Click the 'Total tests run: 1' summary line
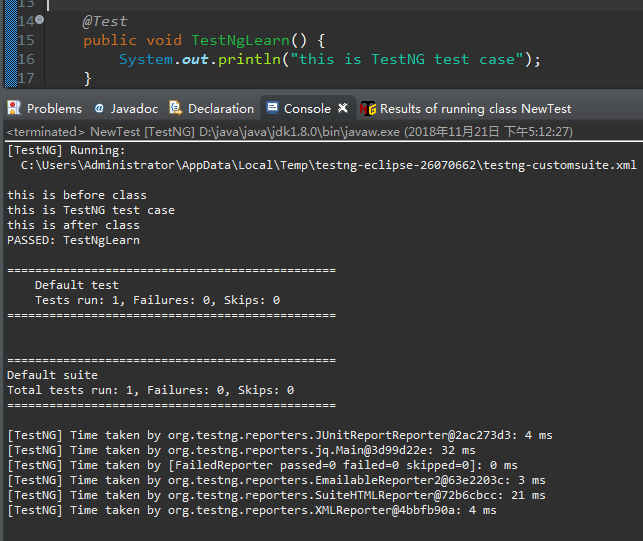The width and height of the screenshot is (643, 541). pyautogui.click(x=150, y=390)
